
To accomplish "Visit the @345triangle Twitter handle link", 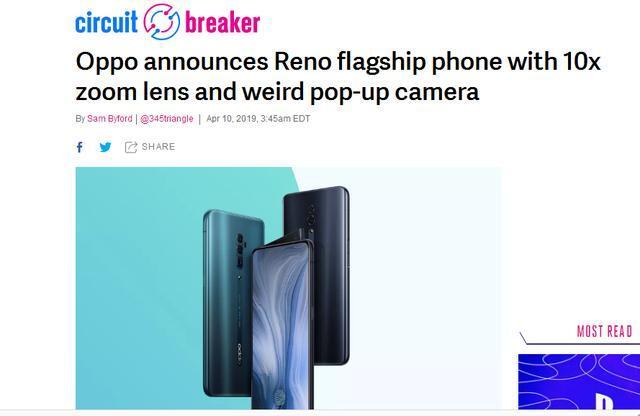I will pyautogui.click(x=167, y=119).
